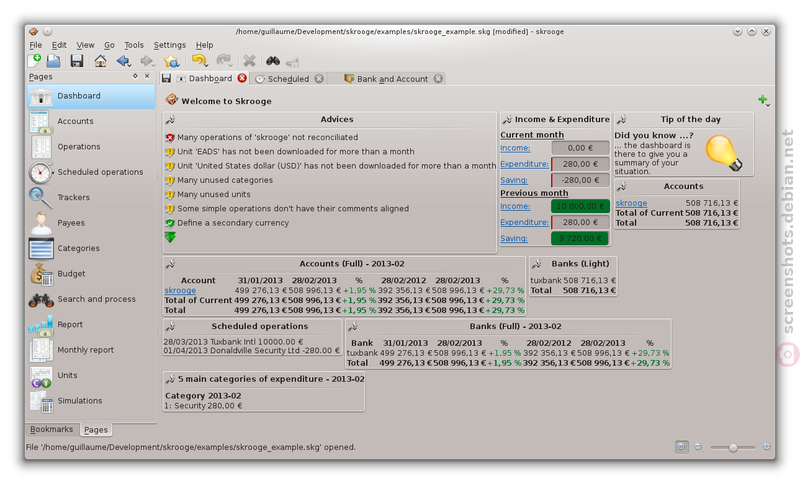Open the Trackers page in sidebar
The image size is (800, 484).
91,197
